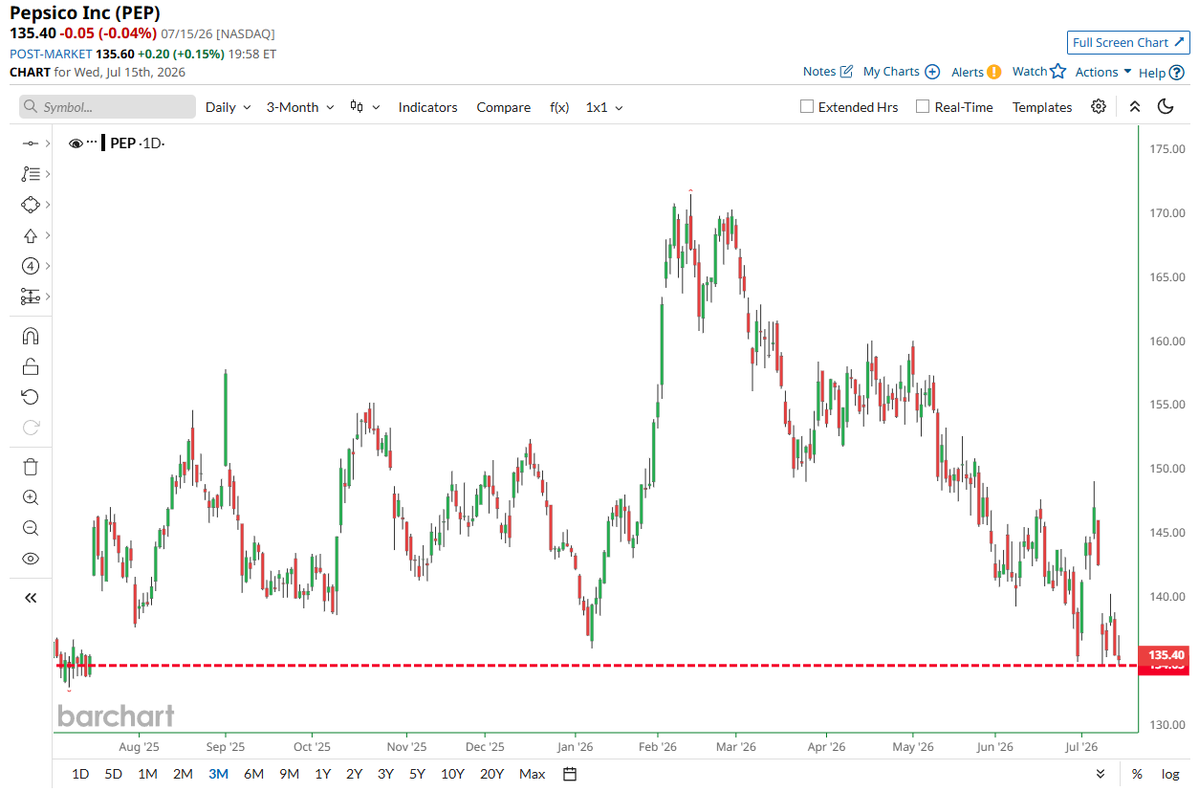
Task: Click the PEP ·1D· series label
Action: click(x=138, y=143)
